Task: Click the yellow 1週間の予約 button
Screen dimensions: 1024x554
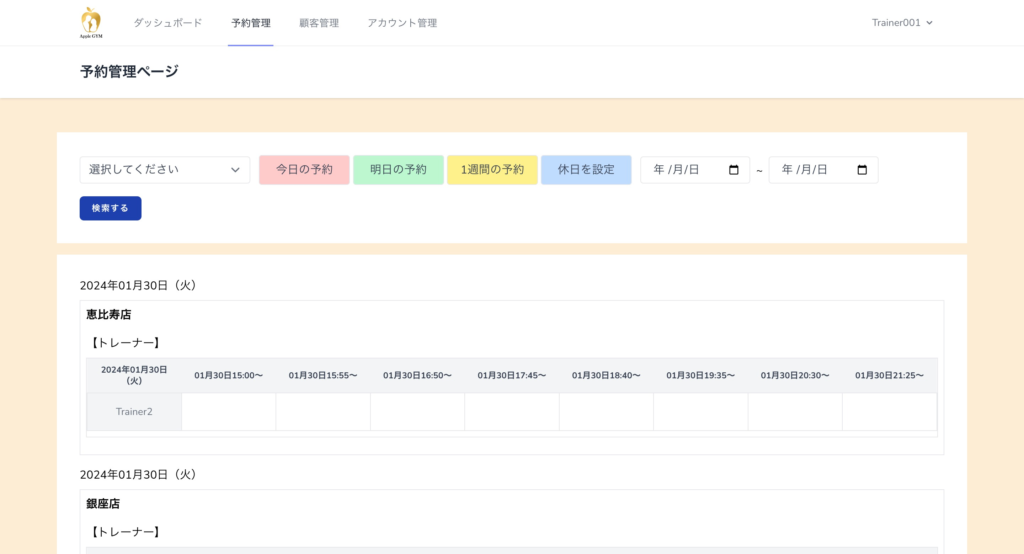Action: click(x=492, y=170)
